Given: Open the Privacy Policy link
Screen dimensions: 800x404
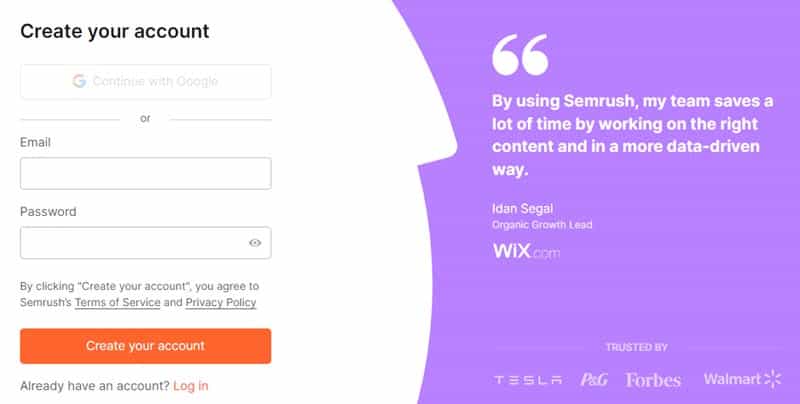Looking at the screenshot, I should click(220, 302).
